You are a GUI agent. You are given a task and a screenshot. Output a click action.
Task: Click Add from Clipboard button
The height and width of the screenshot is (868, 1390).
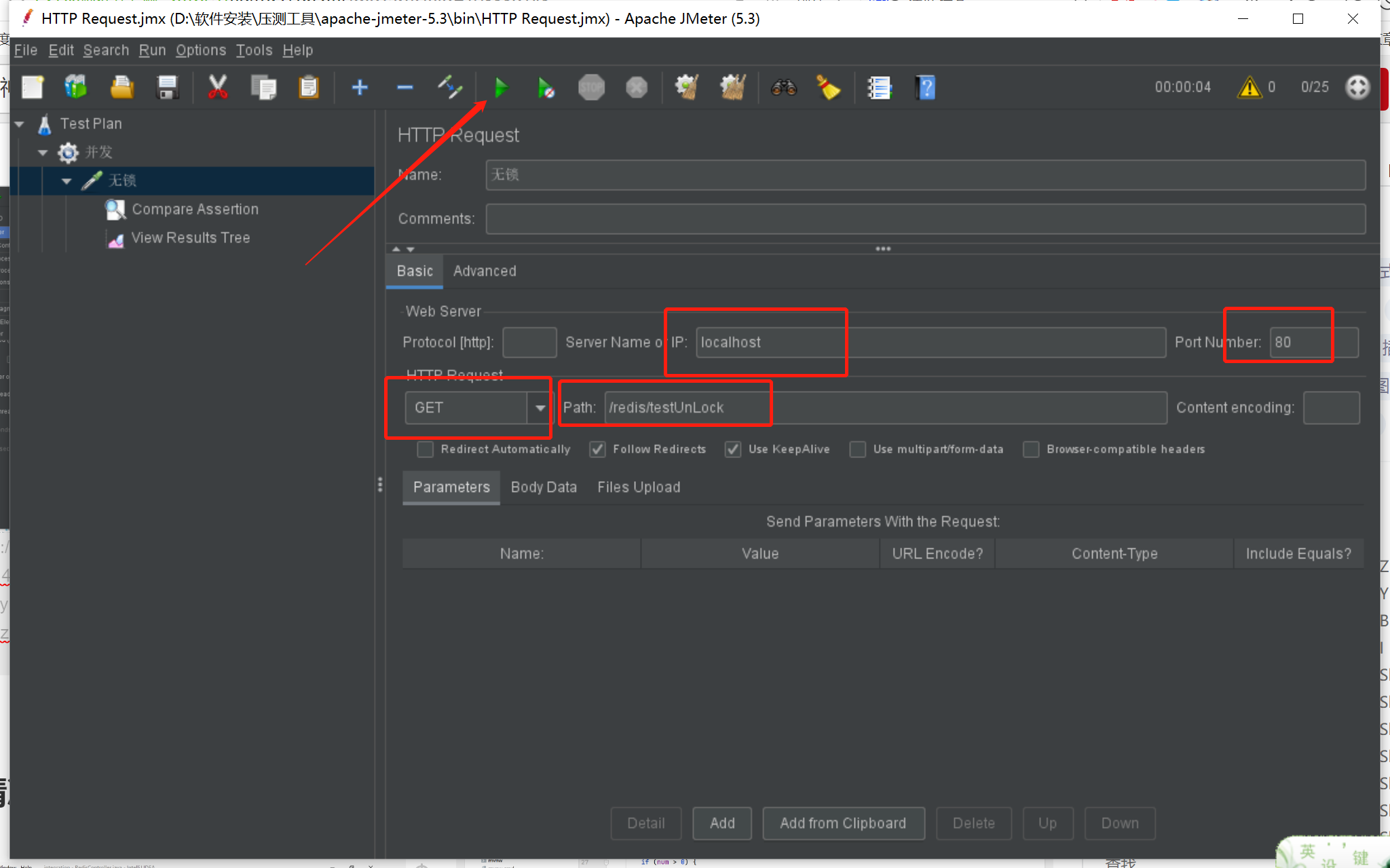843,823
